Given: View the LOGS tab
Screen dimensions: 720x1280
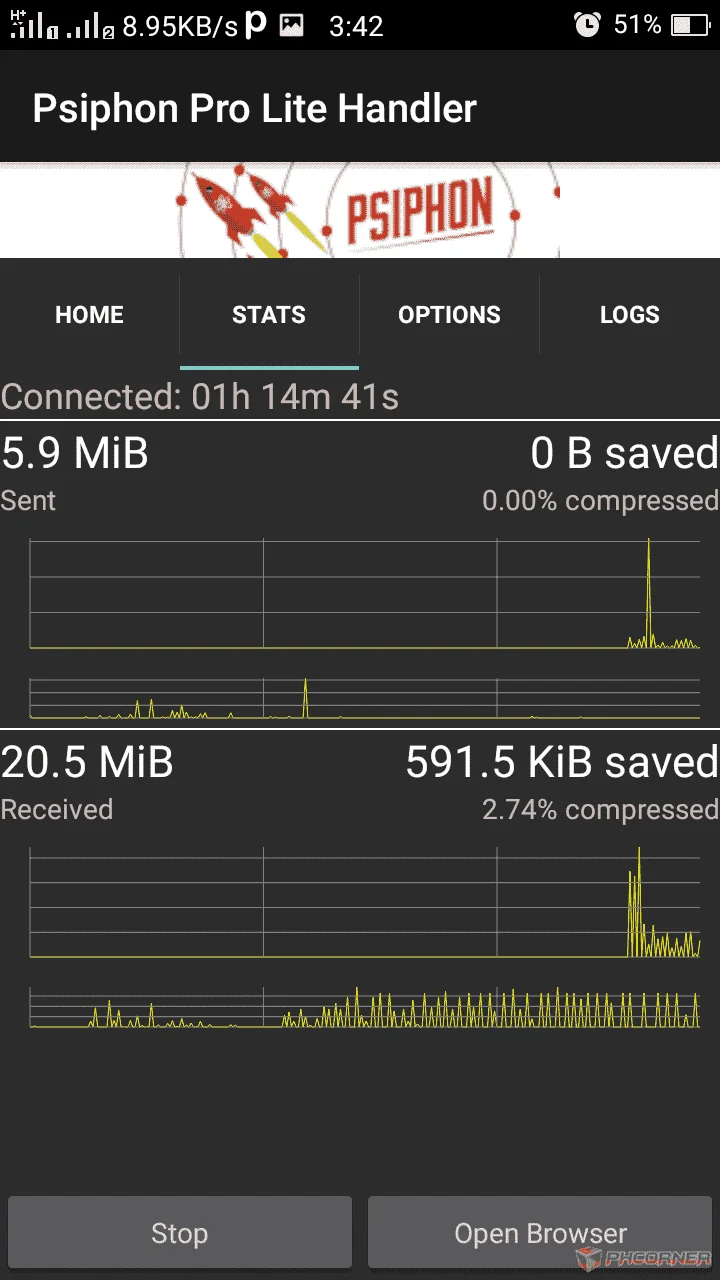Looking at the screenshot, I should 630,315.
